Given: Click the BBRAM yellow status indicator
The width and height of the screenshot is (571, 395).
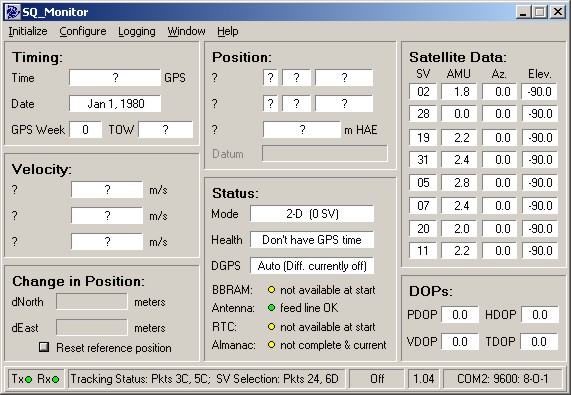Looking at the screenshot, I should click(x=271, y=290).
